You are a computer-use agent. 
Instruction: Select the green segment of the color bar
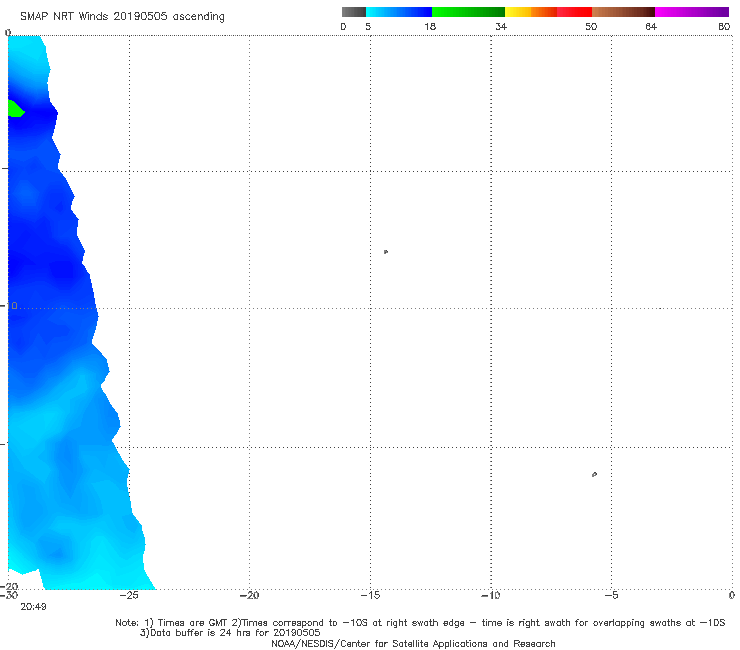pyautogui.click(x=469, y=12)
